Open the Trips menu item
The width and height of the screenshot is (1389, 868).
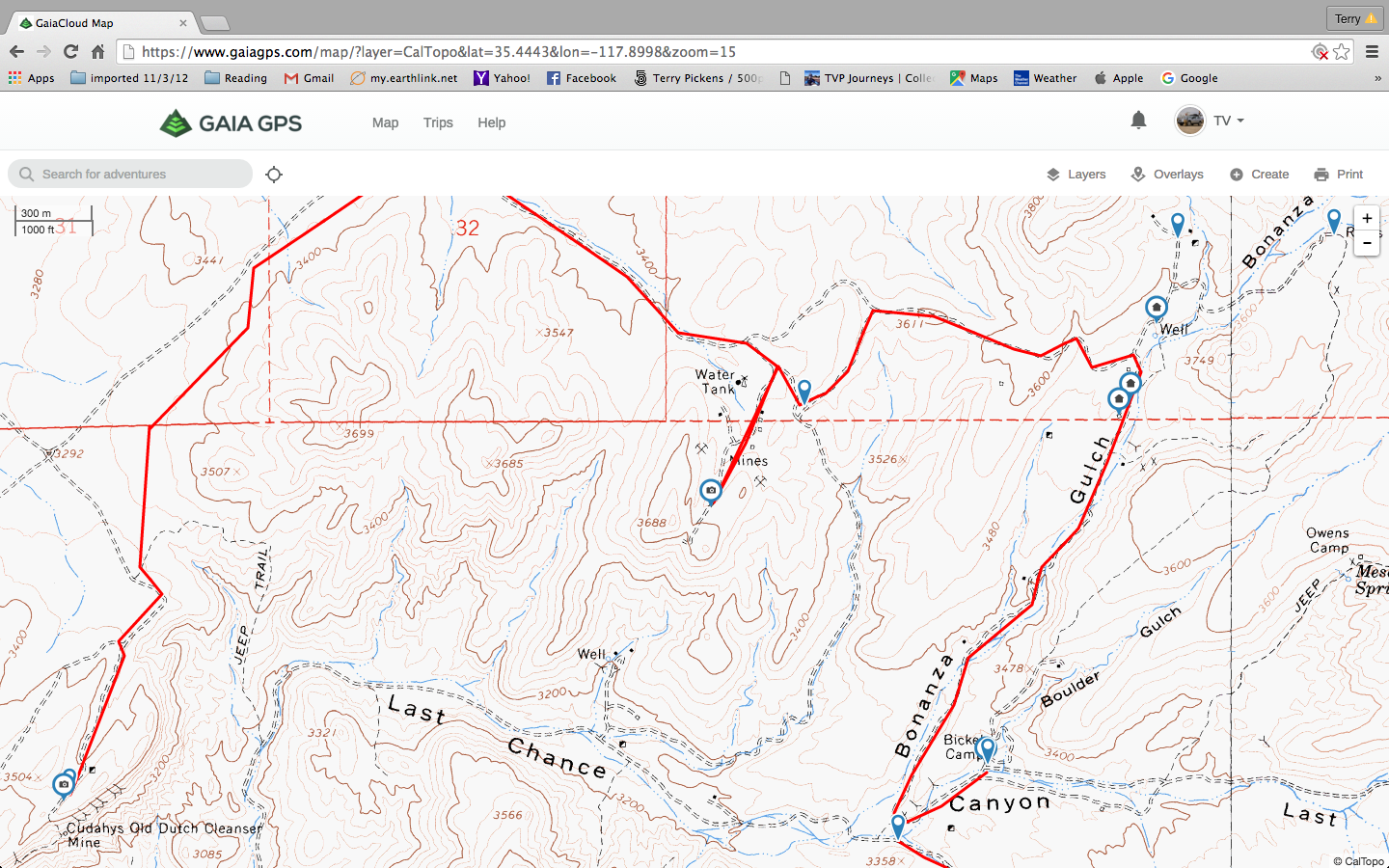(x=438, y=122)
